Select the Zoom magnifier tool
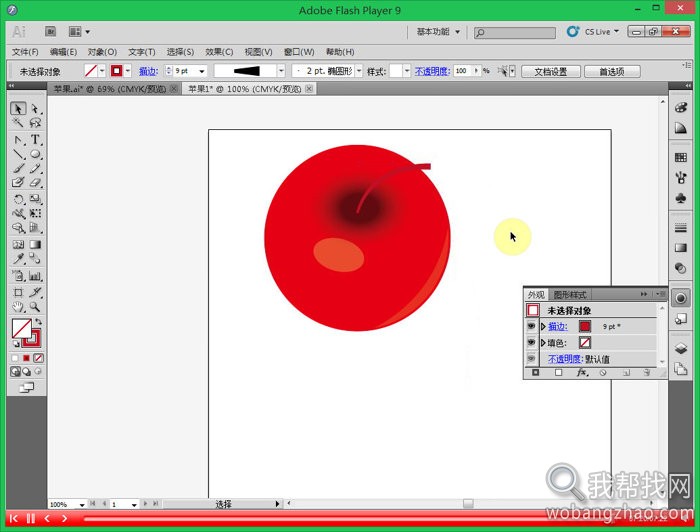This screenshot has height=532, width=700. (35, 307)
